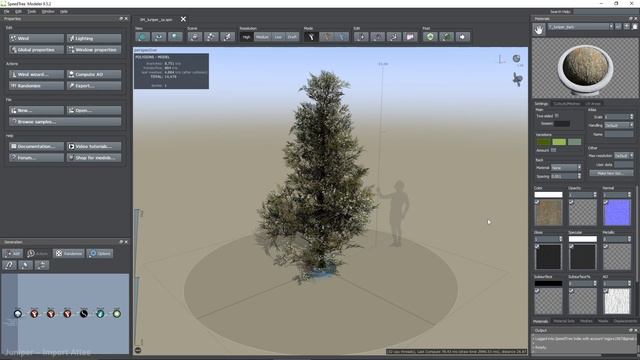The image size is (640, 360).
Task: Click the blue Normal map thumbnail
Action: pyautogui.click(x=617, y=212)
